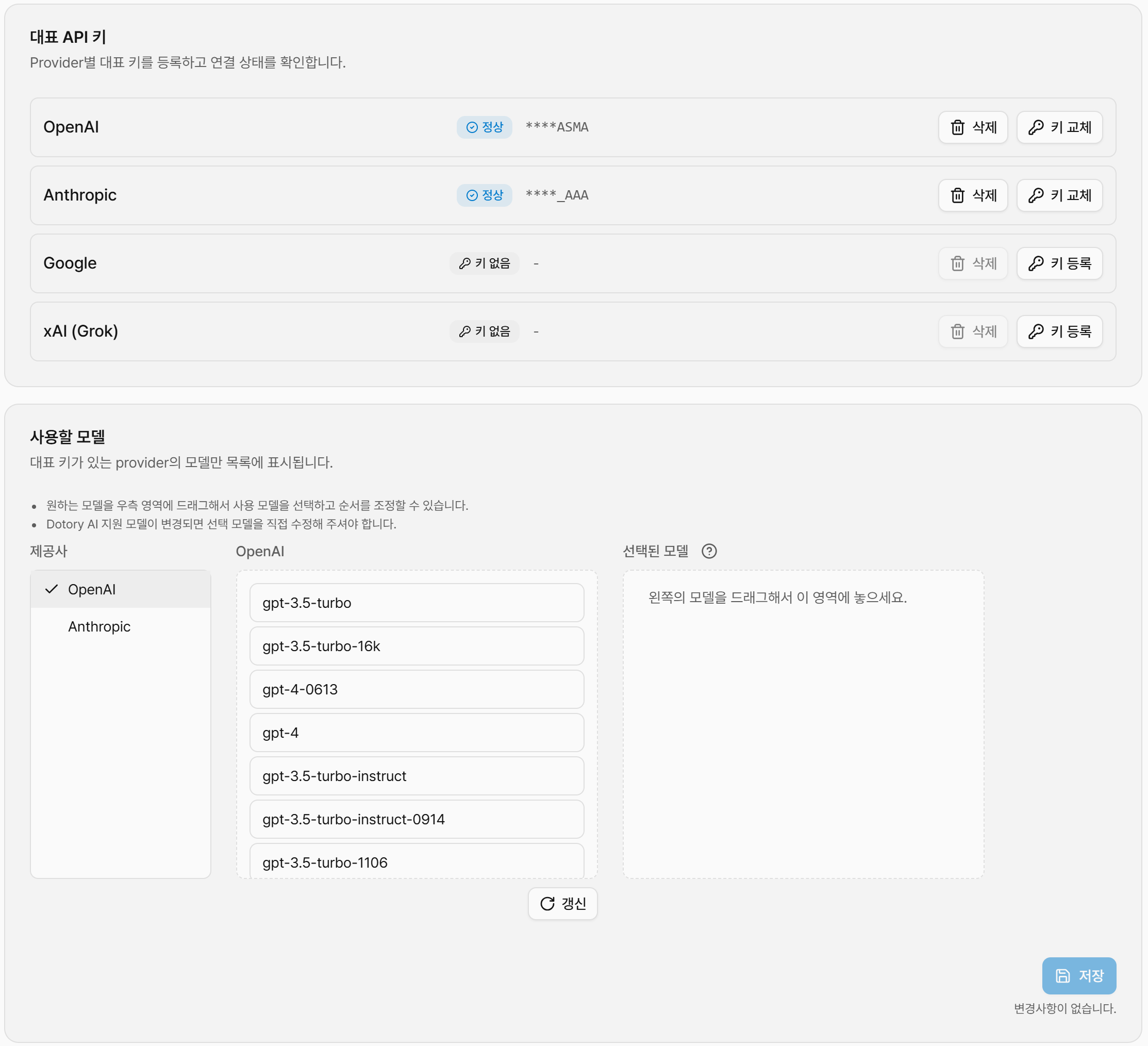Pick the gpt-3.5-turbo-1106 model item
This screenshot has width=1148, height=1046.
pyautogui.click(x=417, y=861)
